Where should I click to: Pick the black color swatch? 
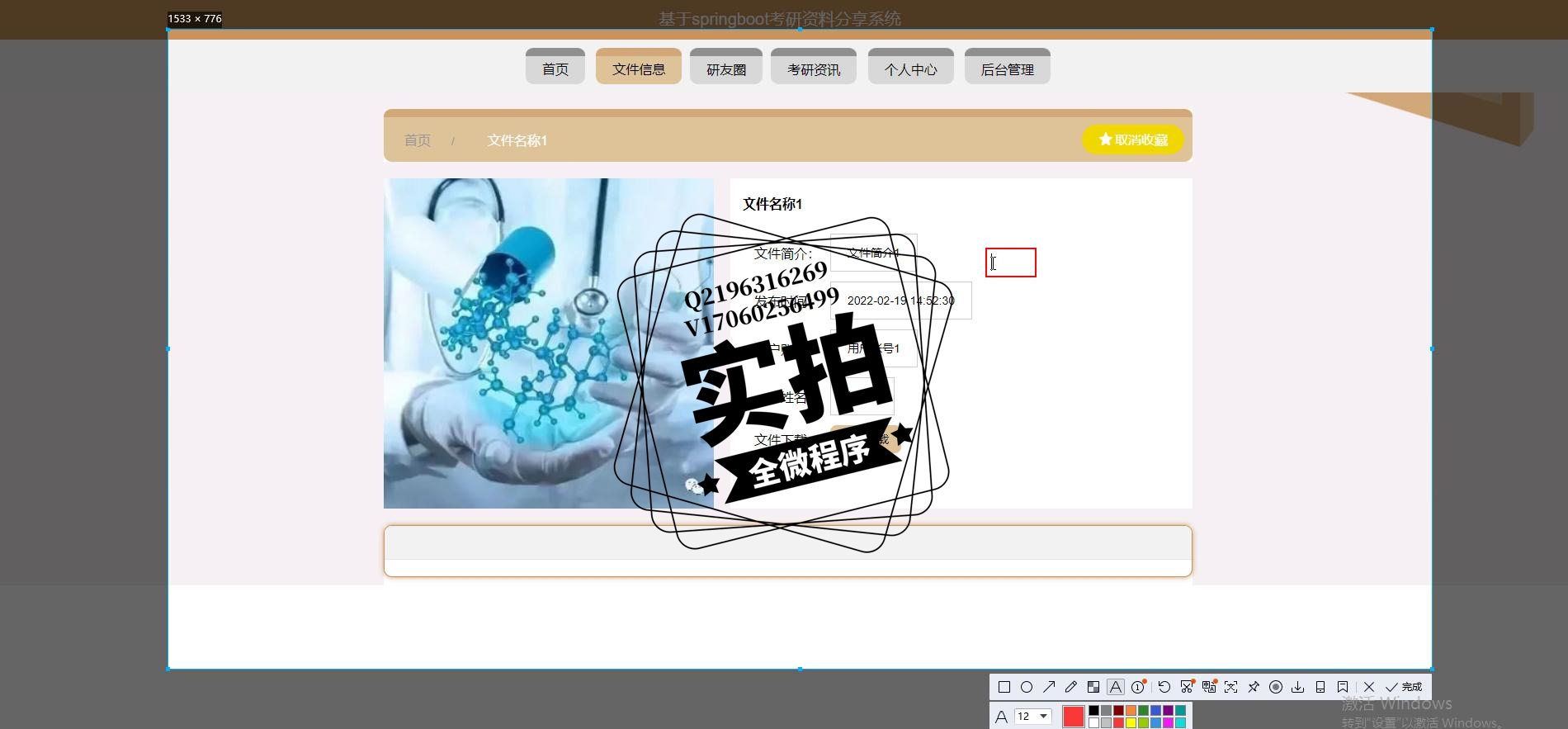pos(1093,710)
